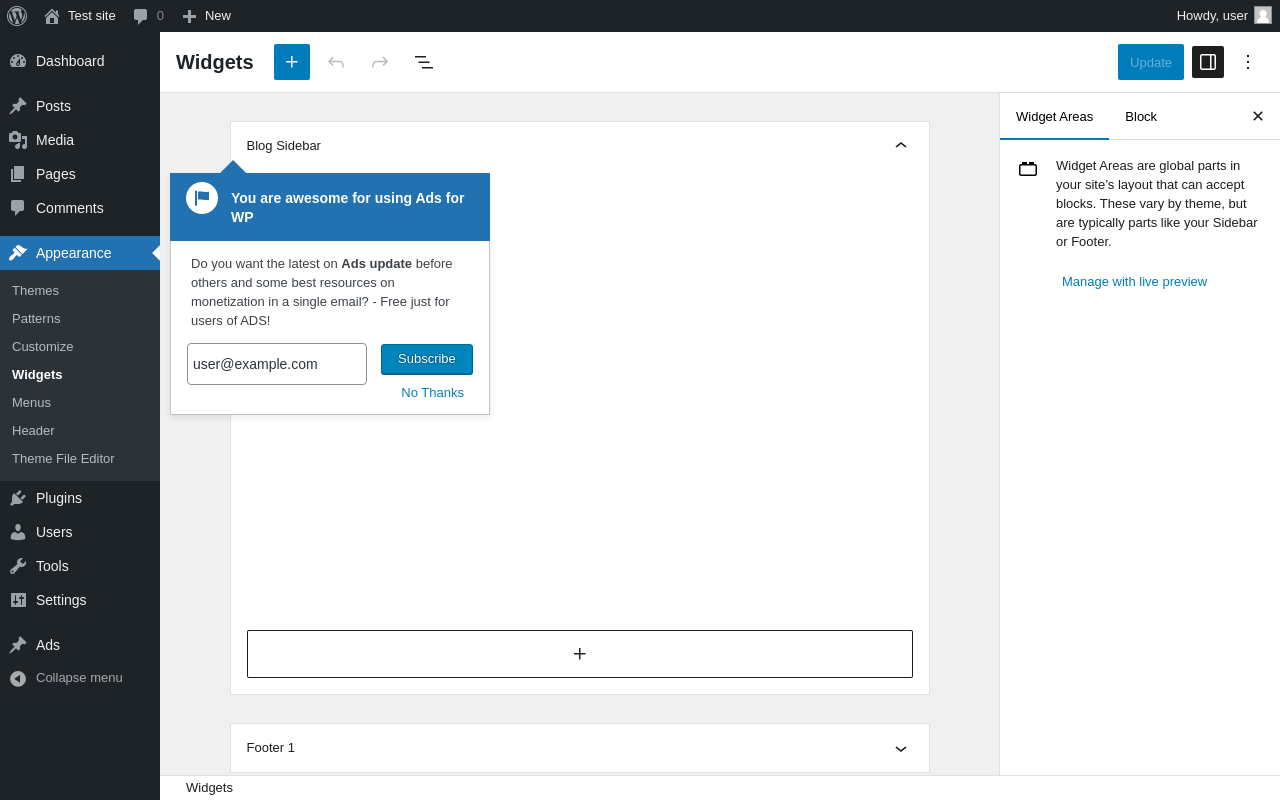This screenshot has height=800, width=1280.
Task: Open the three-dot Options menu
Action: 1248,62
